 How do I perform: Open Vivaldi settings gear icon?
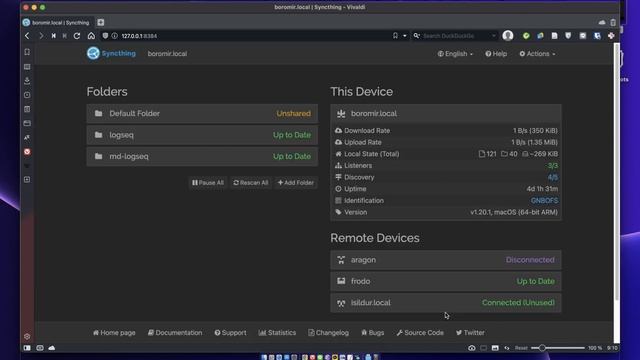coord(27,337)
